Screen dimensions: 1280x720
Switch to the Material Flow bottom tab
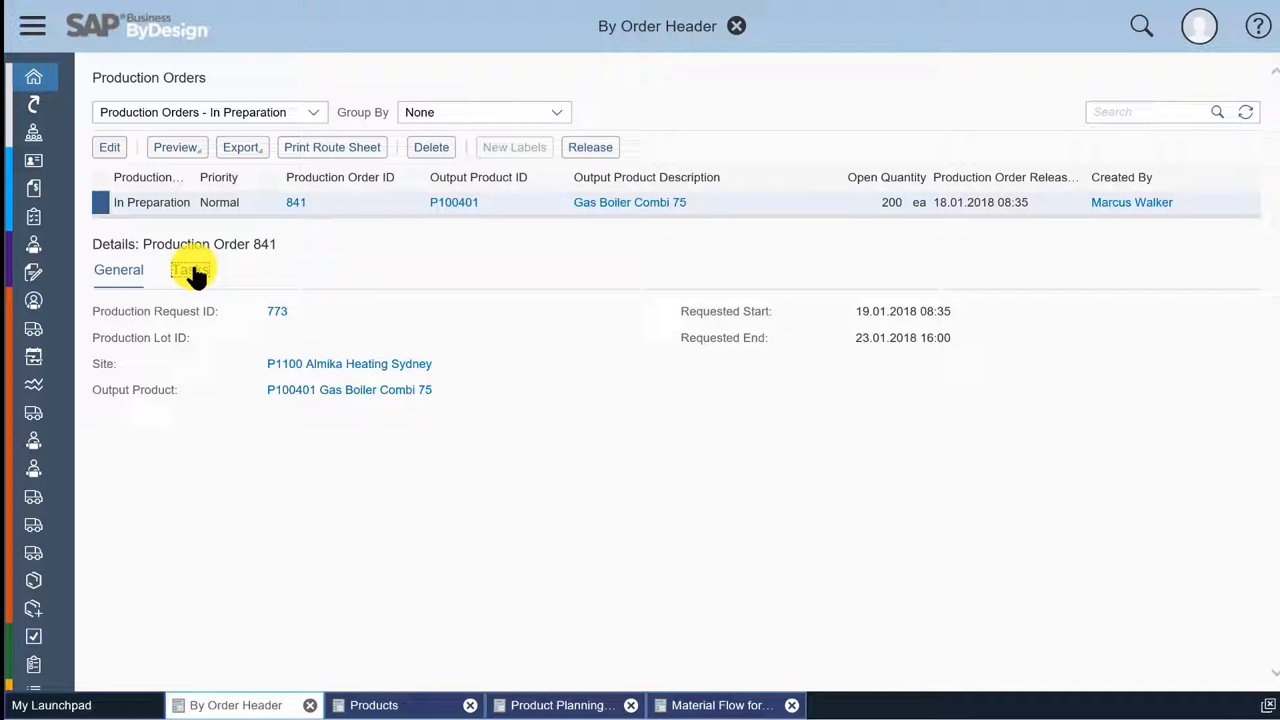[723, 705]
